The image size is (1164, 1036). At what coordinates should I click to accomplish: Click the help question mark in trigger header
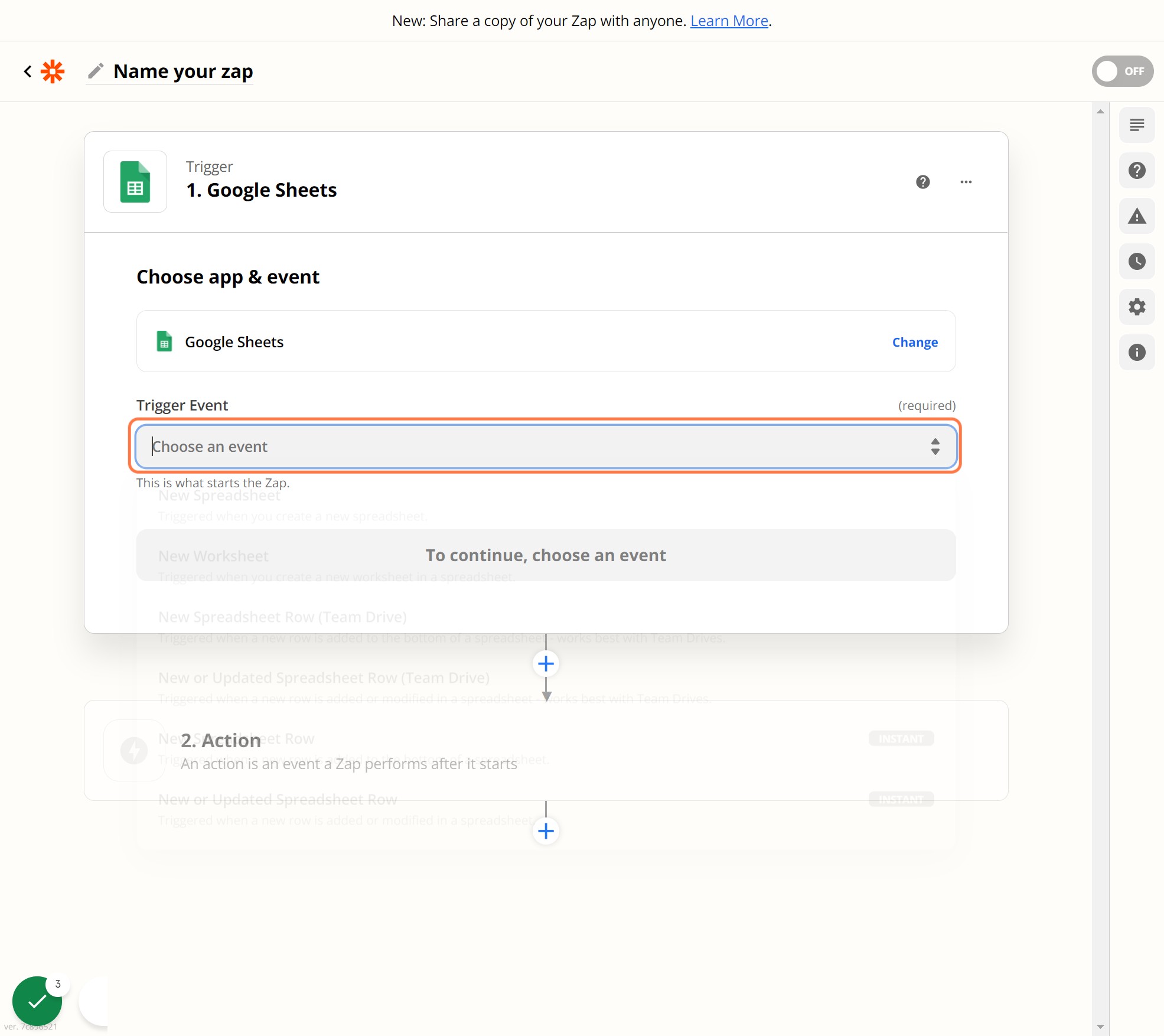923,182
